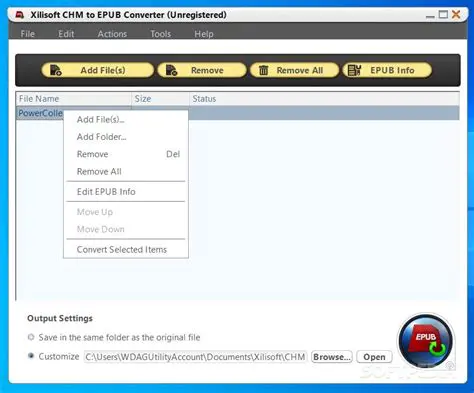Click the Remove All toolbar button
474x393 pixels.
click(x=295, y=70)
